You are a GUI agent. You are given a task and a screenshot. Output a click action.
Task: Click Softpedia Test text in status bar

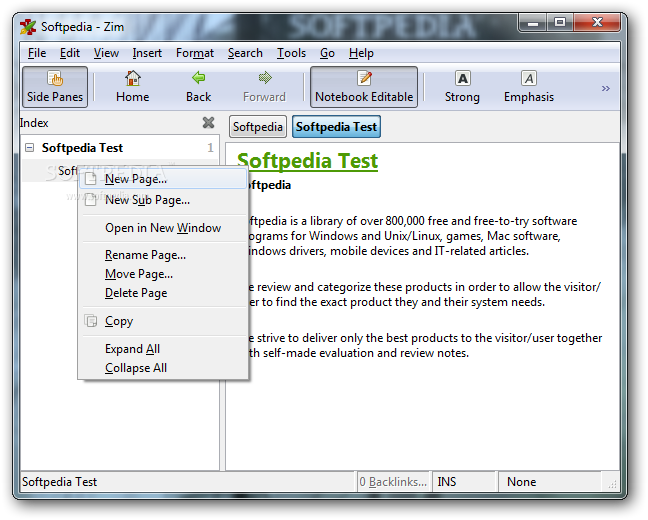[59, 482]
